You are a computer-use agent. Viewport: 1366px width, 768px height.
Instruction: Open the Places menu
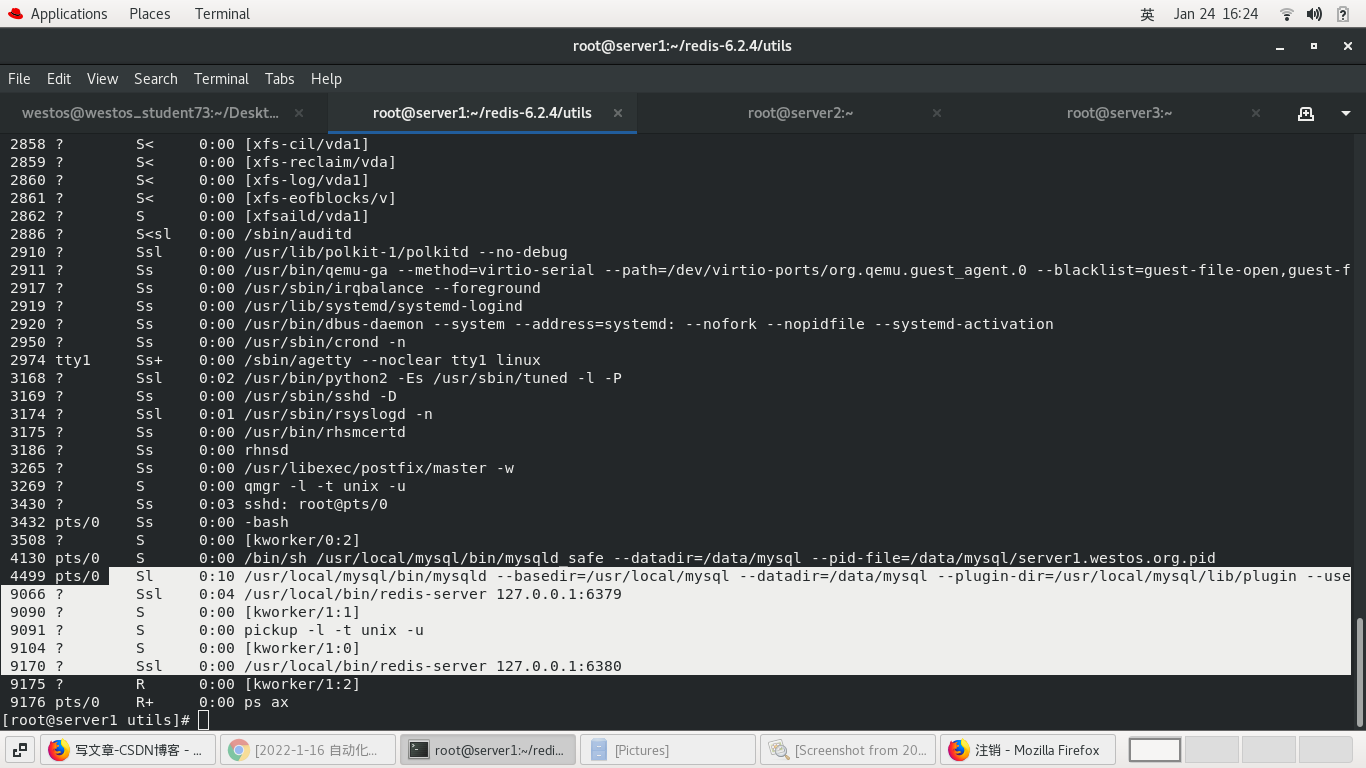[x=149, y=14]
